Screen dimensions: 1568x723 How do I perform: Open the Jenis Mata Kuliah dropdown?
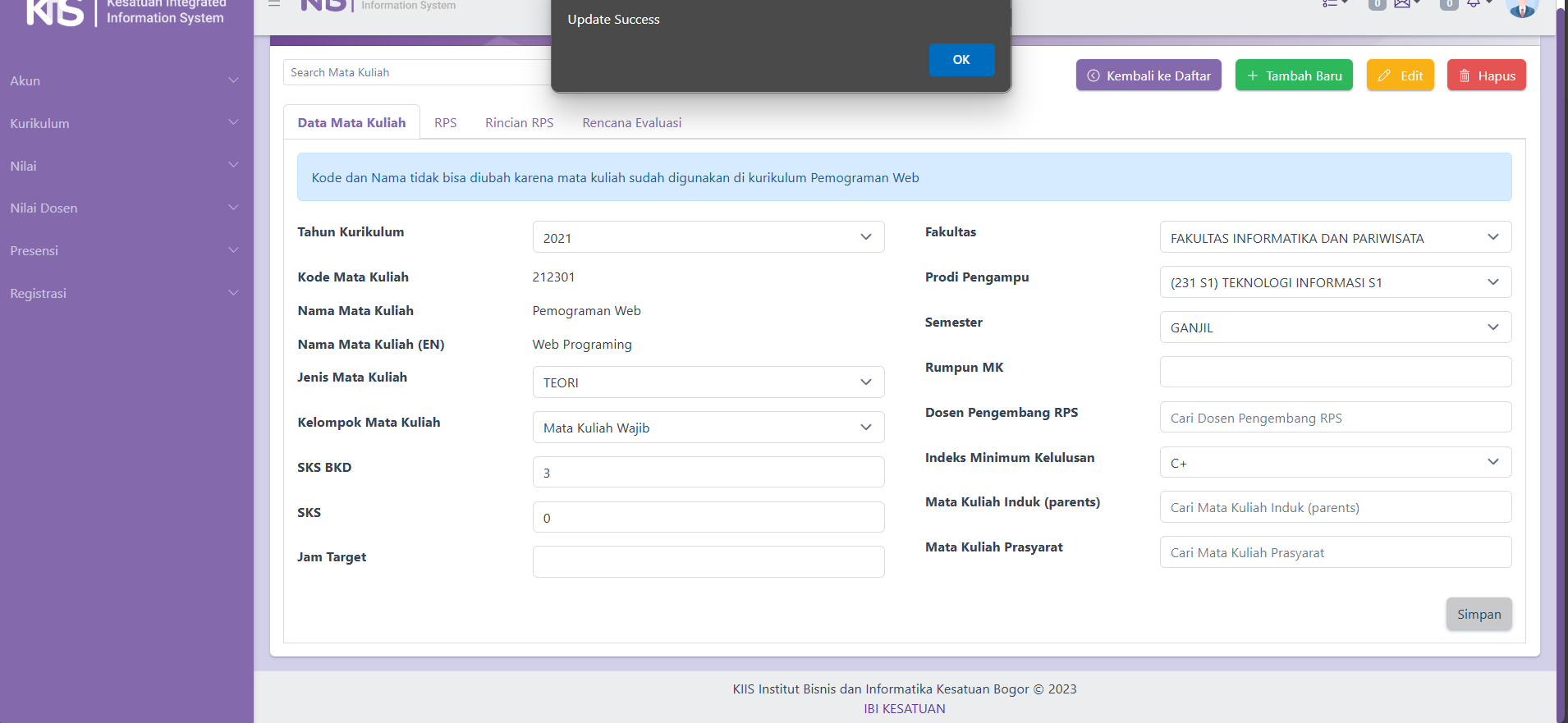point(708,382)
